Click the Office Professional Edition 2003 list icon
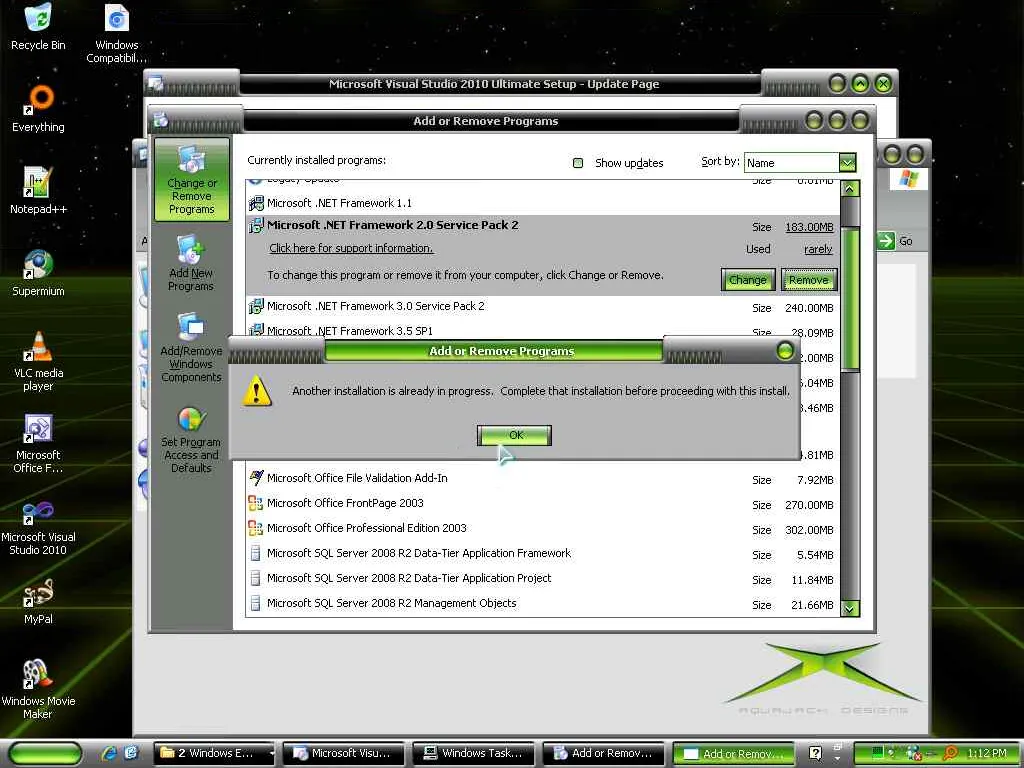This screenshot has height=768, width=1024. point(255,528)
